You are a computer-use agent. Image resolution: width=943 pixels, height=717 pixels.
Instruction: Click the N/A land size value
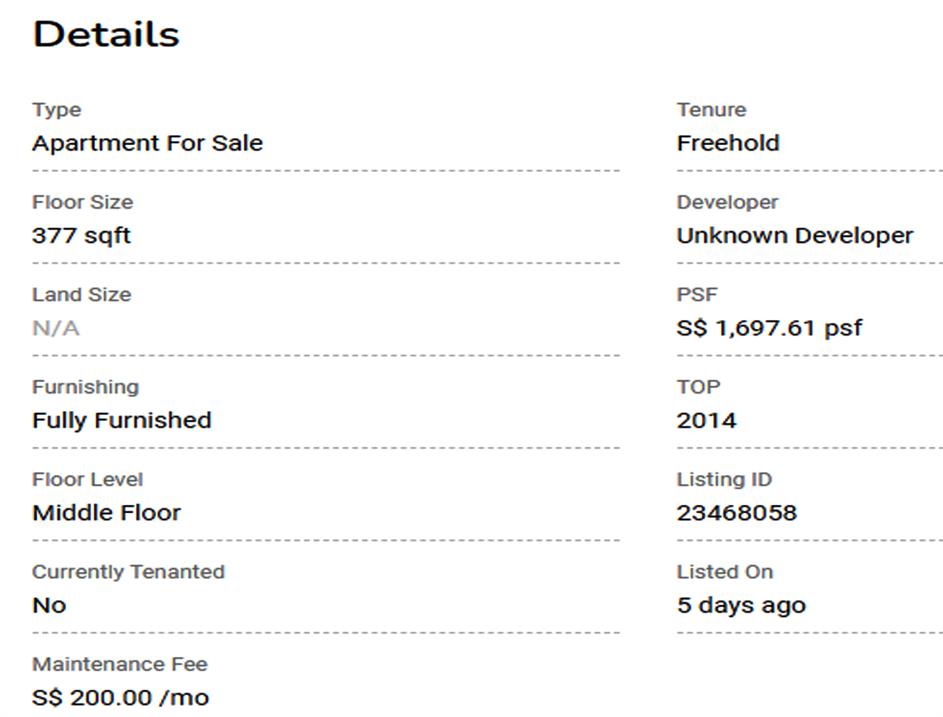tap(55, 328)
